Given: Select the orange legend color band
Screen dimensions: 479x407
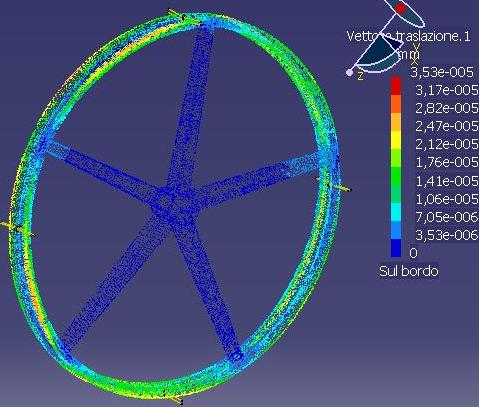Looking at the screenshot, I should click(x=396, y=104).
